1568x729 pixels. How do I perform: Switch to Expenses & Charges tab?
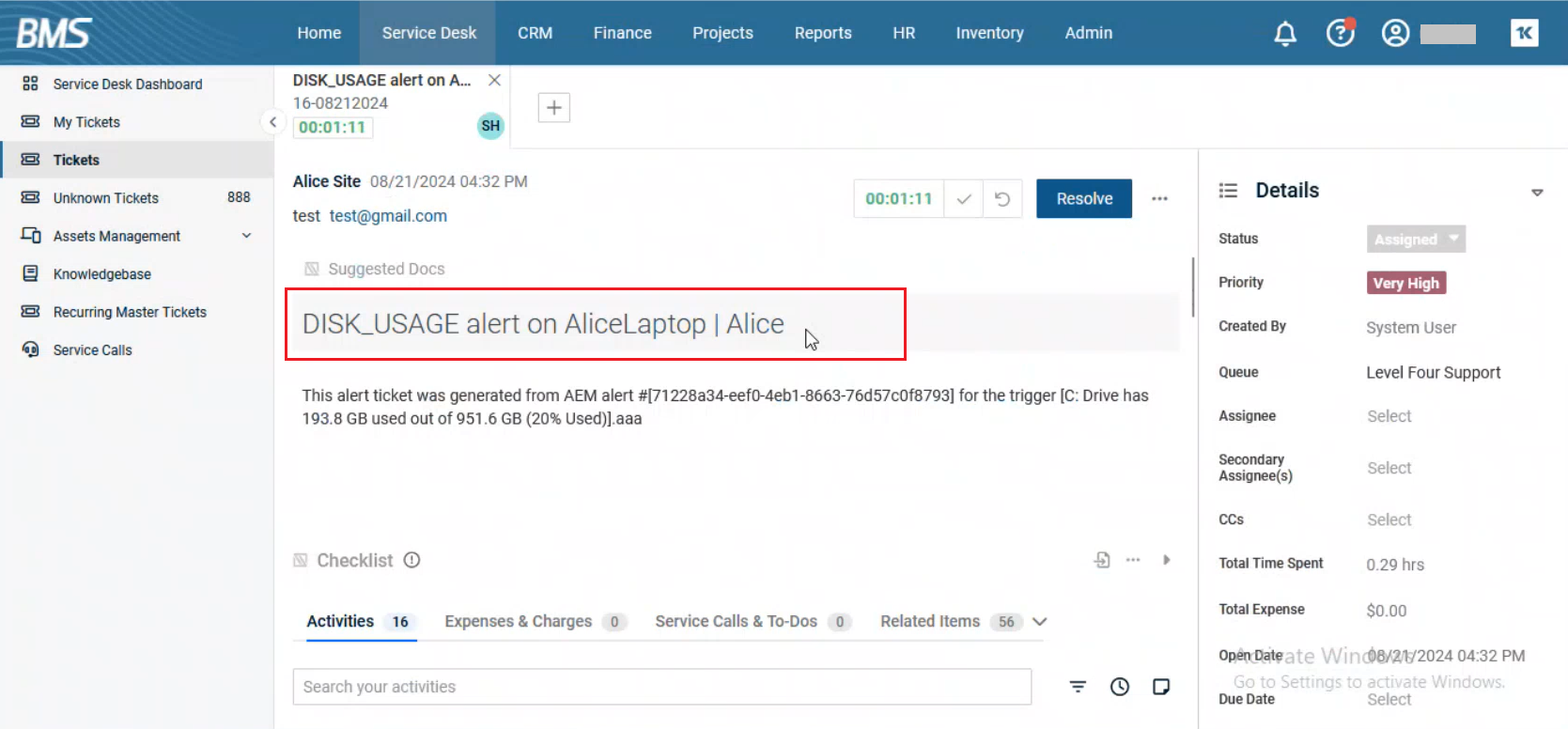tap(519, 621)
